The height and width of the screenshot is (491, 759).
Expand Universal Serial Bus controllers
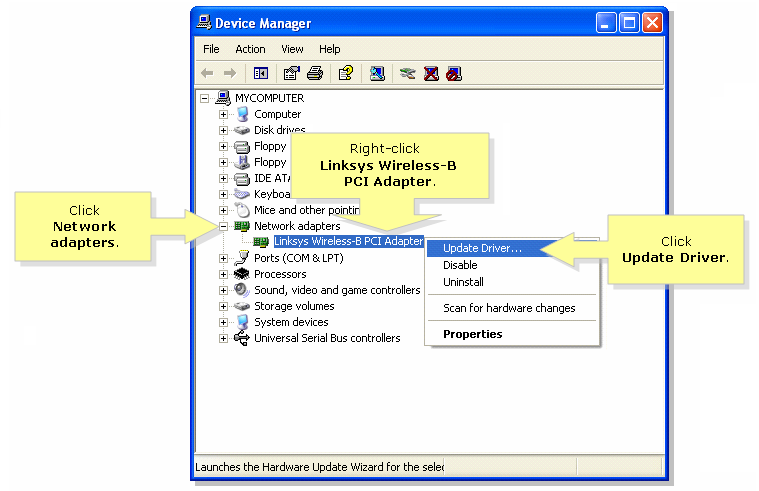point(223,338)
